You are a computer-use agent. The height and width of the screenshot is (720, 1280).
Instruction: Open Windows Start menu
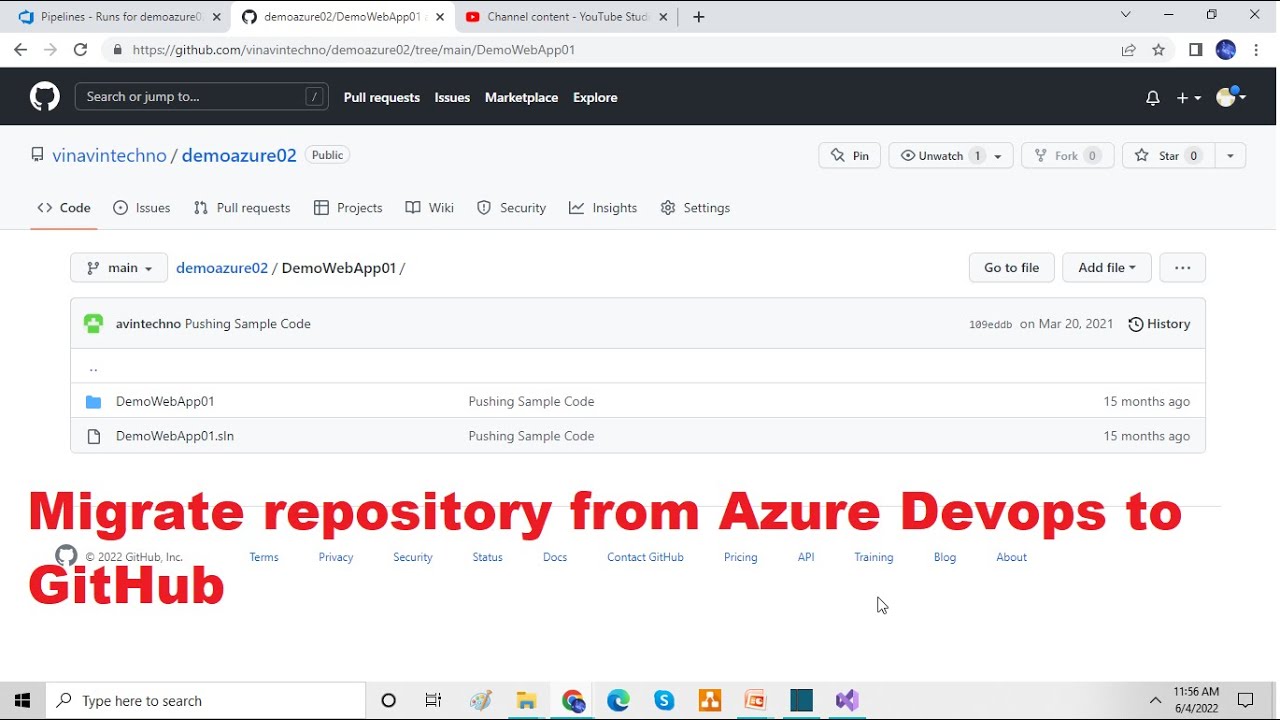(x=23, y=701)
